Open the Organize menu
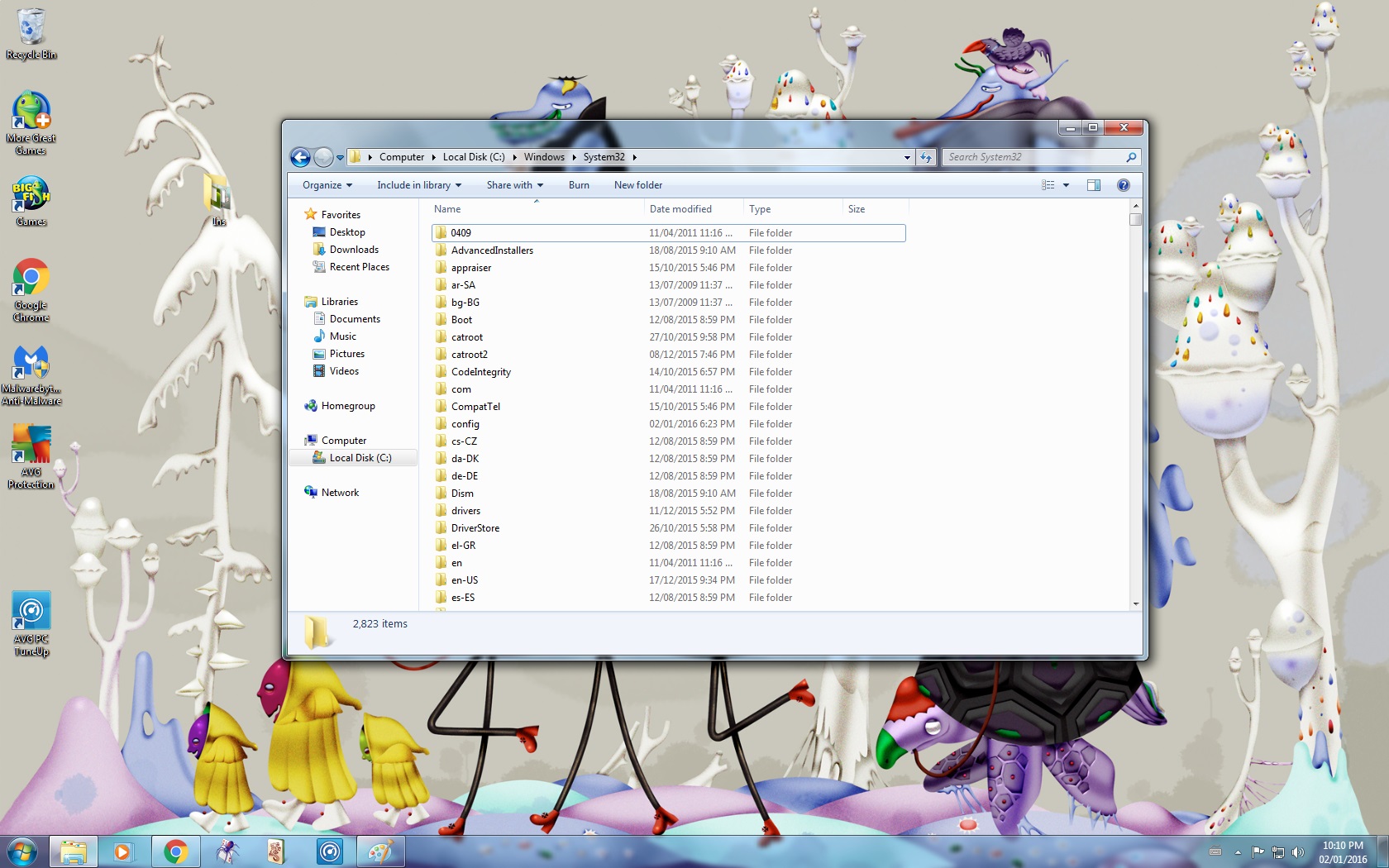Image resolution: width=1389 pixels, height=868 pixels. (x=327, y=185)
